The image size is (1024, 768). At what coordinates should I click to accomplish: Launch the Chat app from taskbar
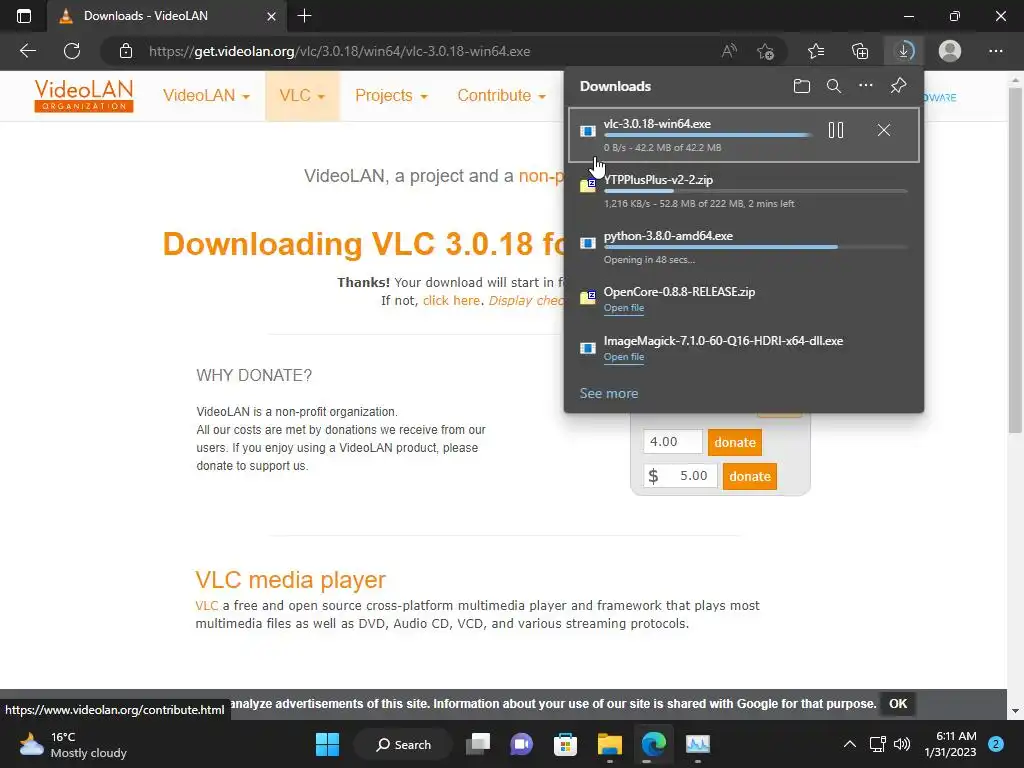click(x=521, y=744)
